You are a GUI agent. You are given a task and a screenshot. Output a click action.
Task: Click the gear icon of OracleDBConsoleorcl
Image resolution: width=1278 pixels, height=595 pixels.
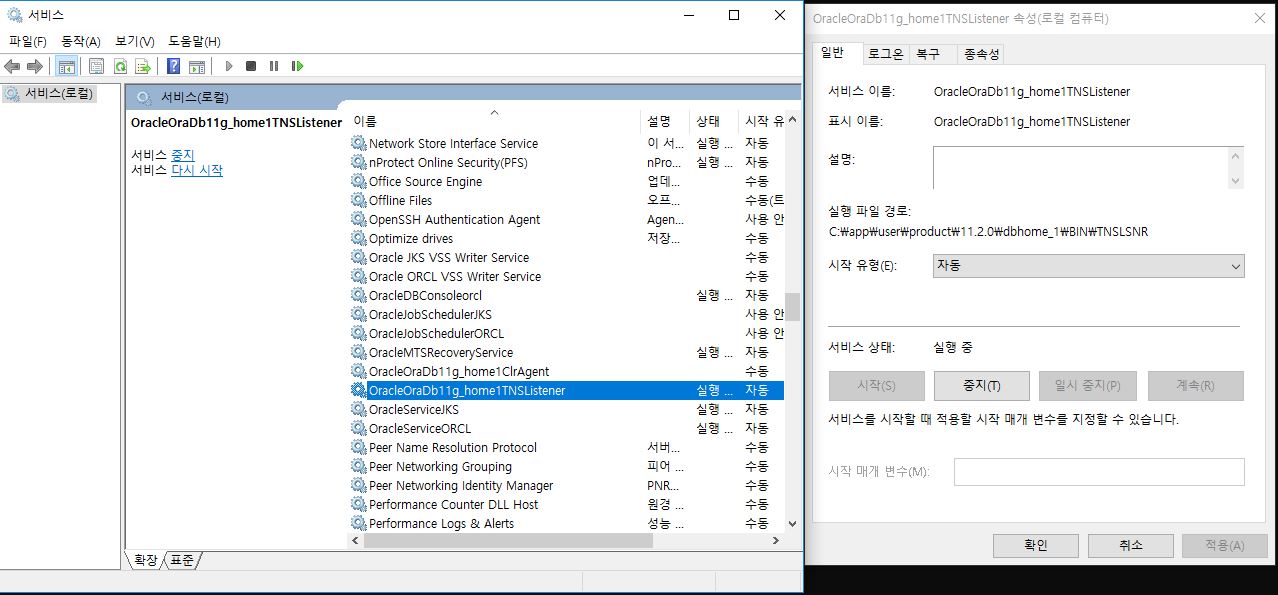[359, 295]
